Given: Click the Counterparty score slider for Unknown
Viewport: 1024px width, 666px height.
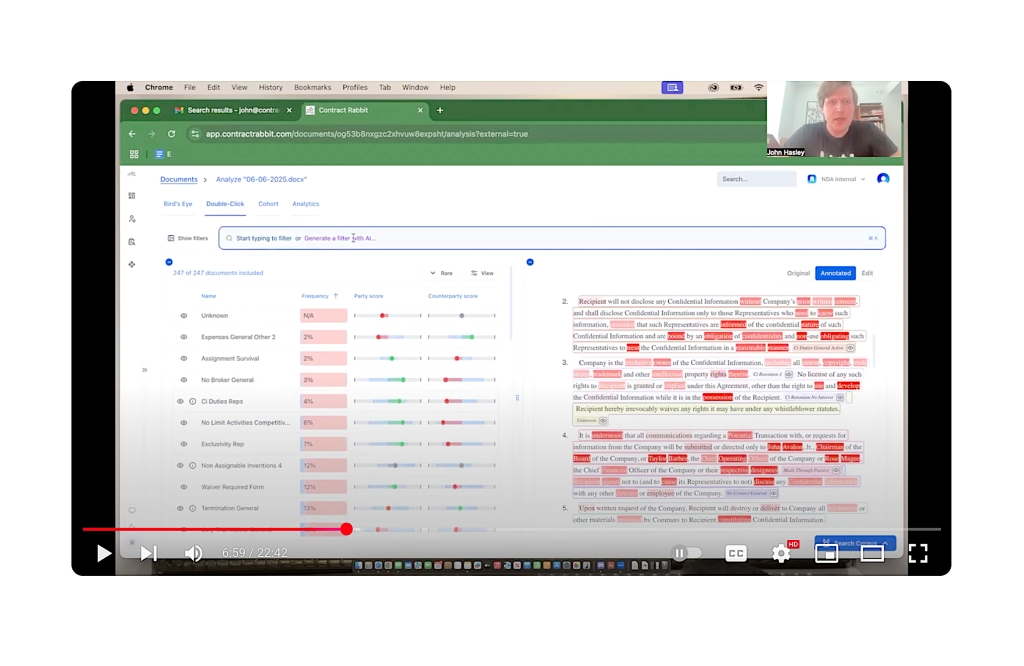Looking at the screenshot, I should point(462,315).
